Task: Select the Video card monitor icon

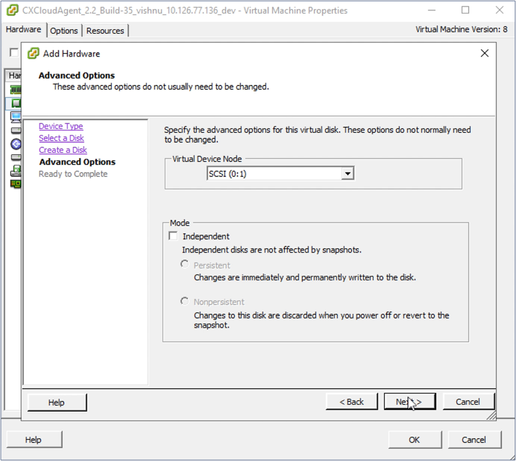Action: 16,117
